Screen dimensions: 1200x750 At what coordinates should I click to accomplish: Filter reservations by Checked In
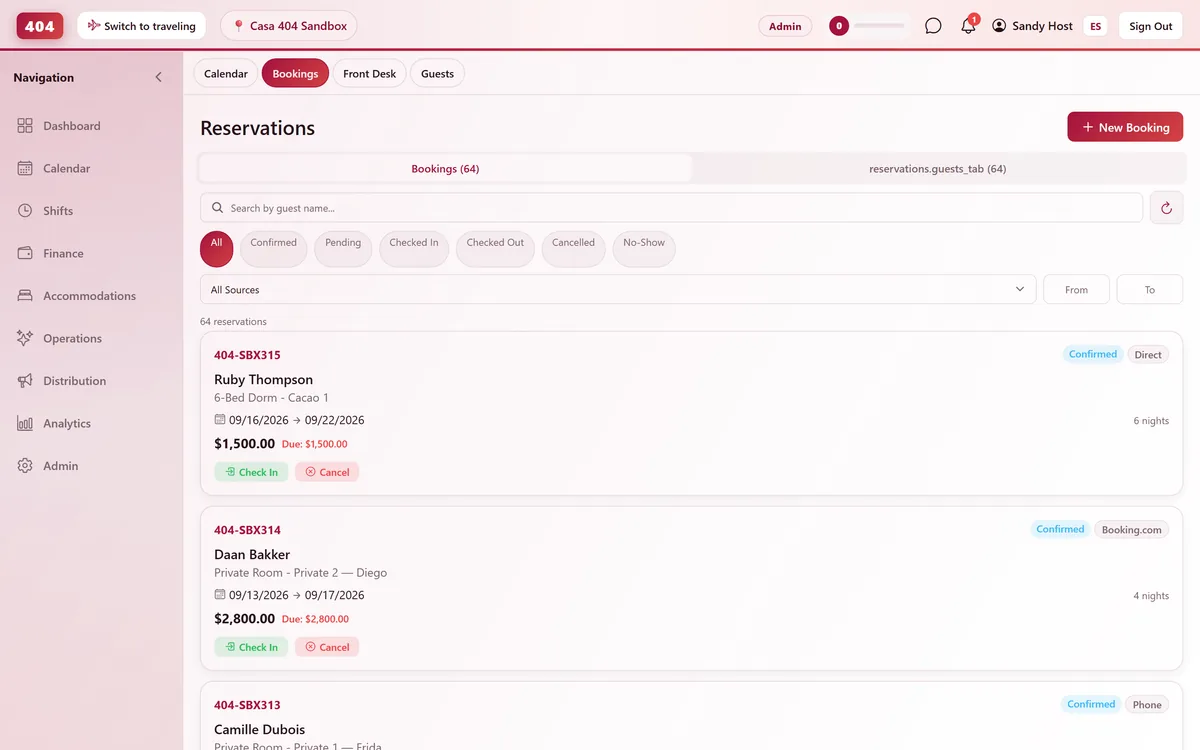(x=414, y=249)
